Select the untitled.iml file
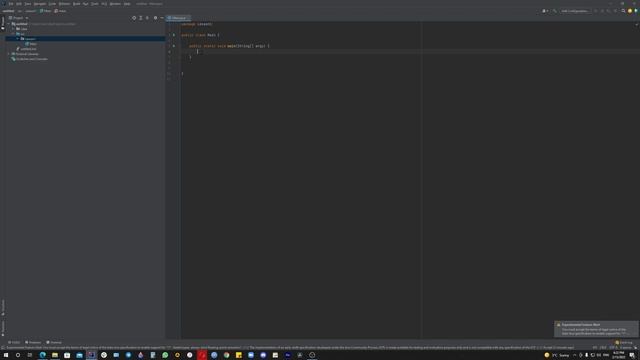640x360 pixels. click(x=26, y=49)
